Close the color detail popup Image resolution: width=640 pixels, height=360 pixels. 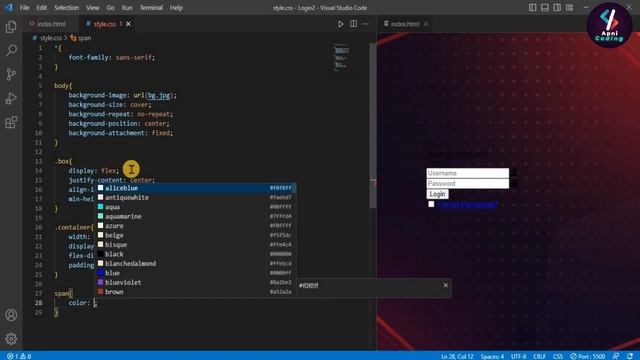pyautogui.click(x=446, y=285)
